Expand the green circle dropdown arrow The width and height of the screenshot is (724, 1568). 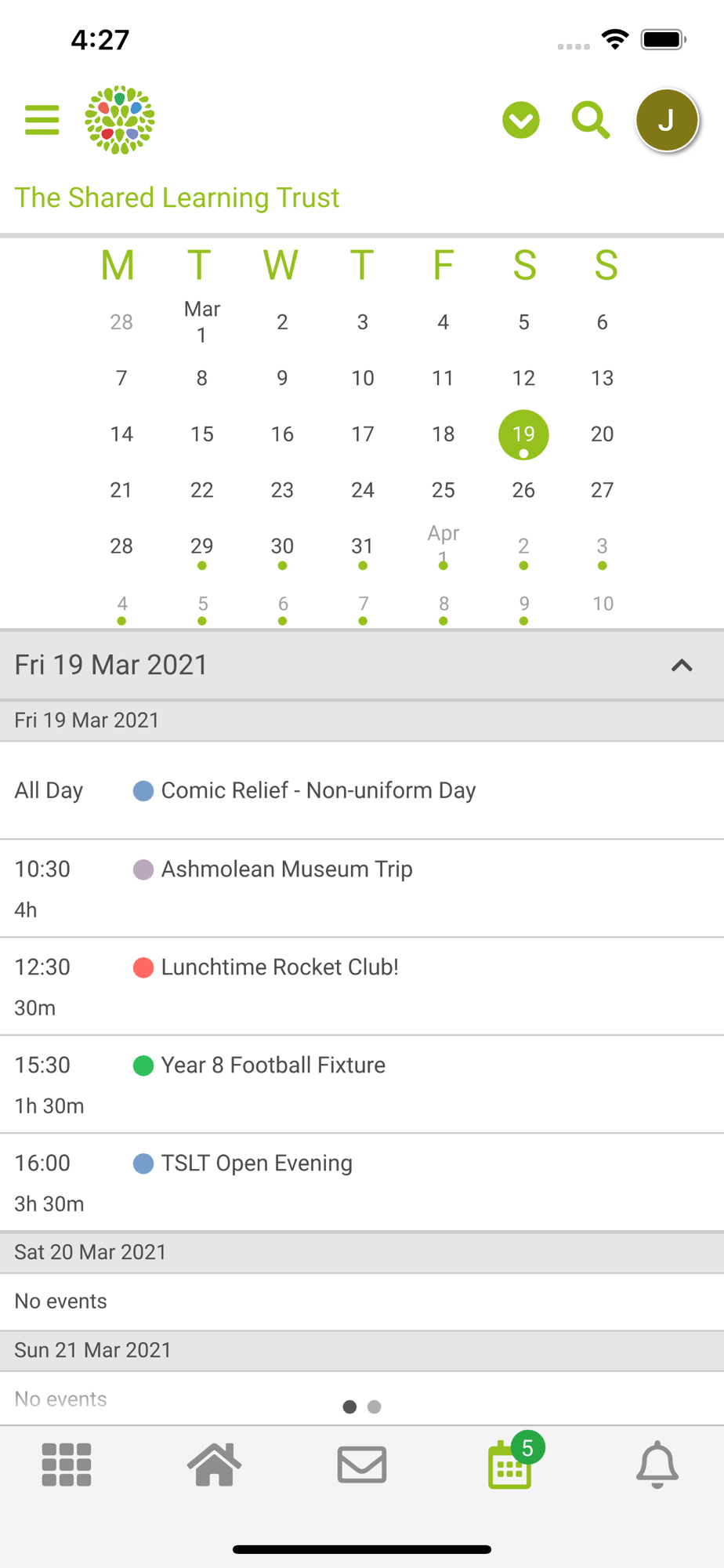click(x=521, y=120)
